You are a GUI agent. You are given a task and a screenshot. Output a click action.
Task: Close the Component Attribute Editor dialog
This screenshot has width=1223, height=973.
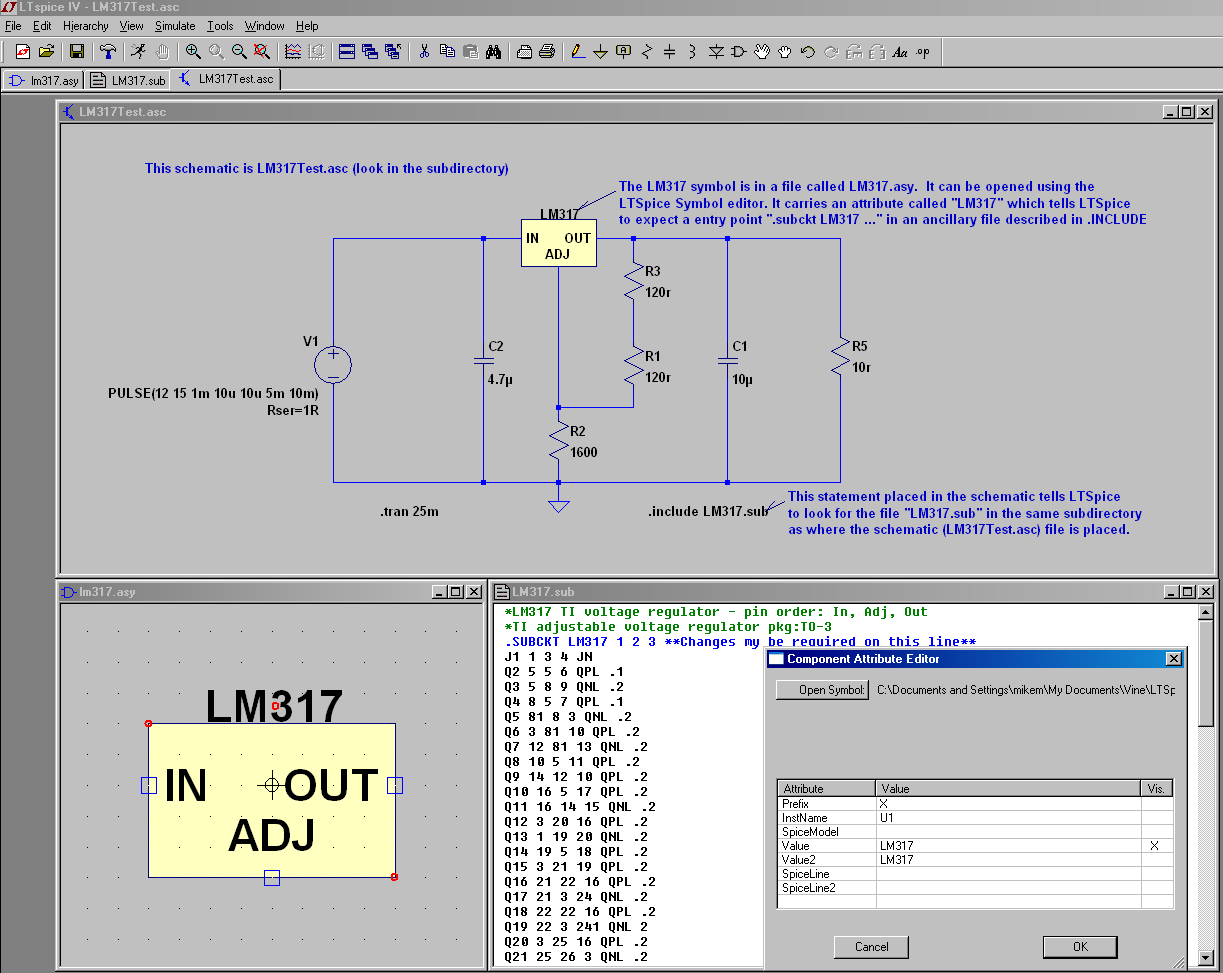pos(1174,659)
